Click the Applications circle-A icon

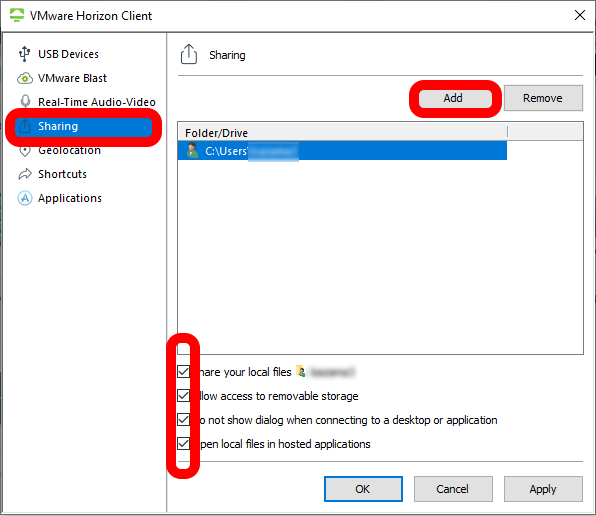(x=25, y=198)
